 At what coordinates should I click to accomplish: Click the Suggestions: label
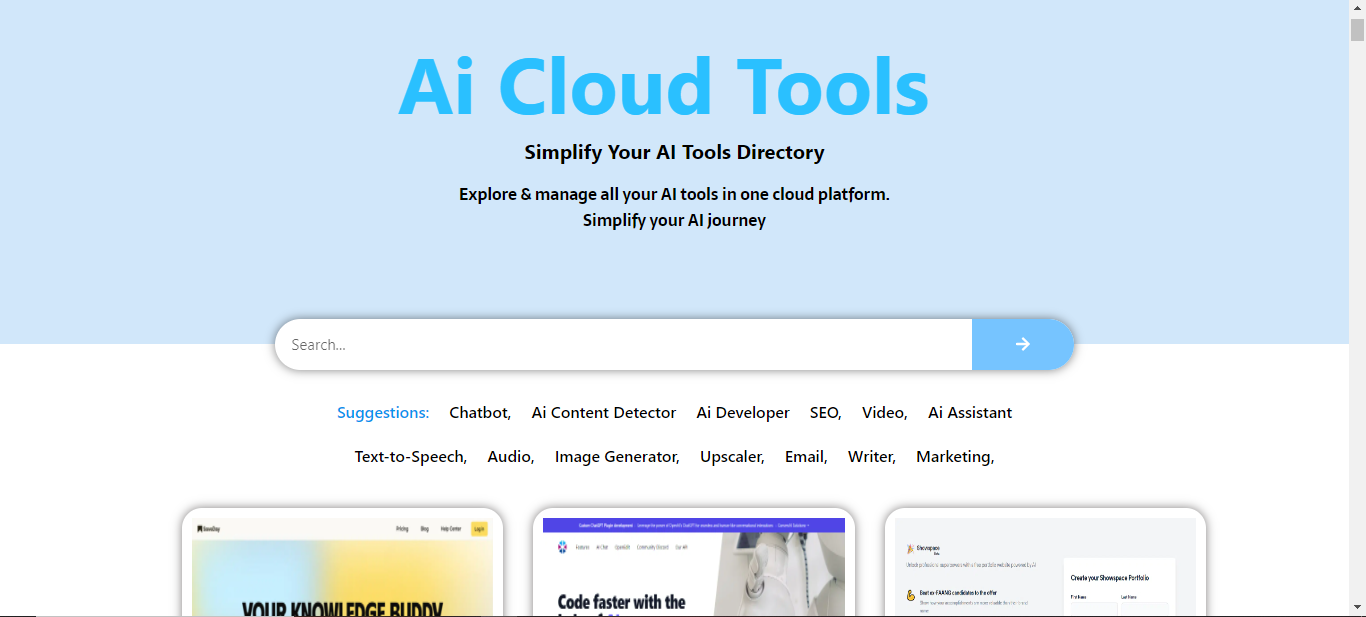click(383, 413)
